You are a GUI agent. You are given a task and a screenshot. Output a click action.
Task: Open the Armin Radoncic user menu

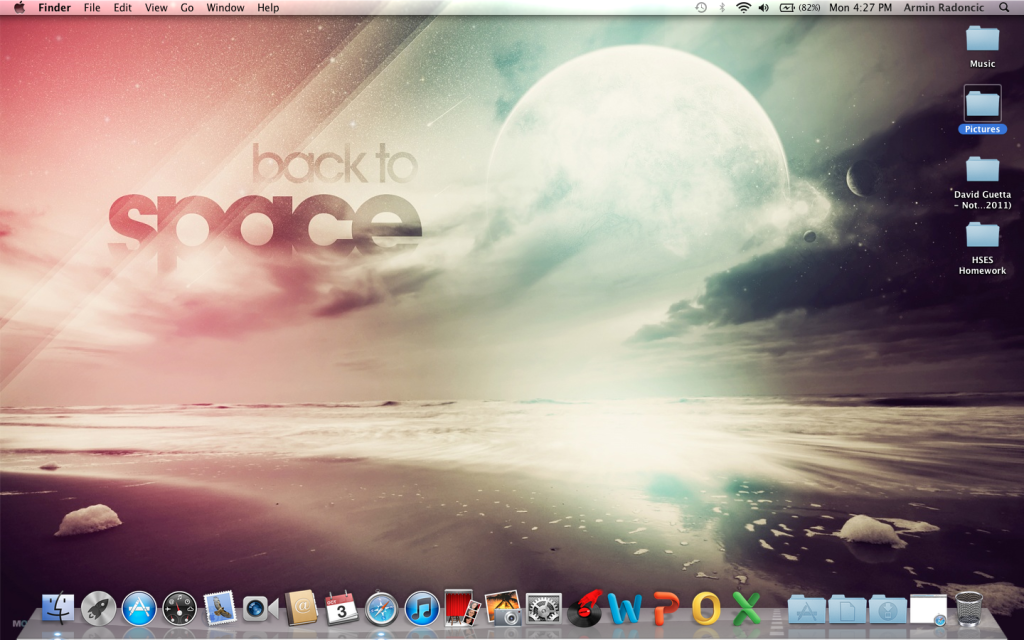pyautogui.click(x=944, y=8)
